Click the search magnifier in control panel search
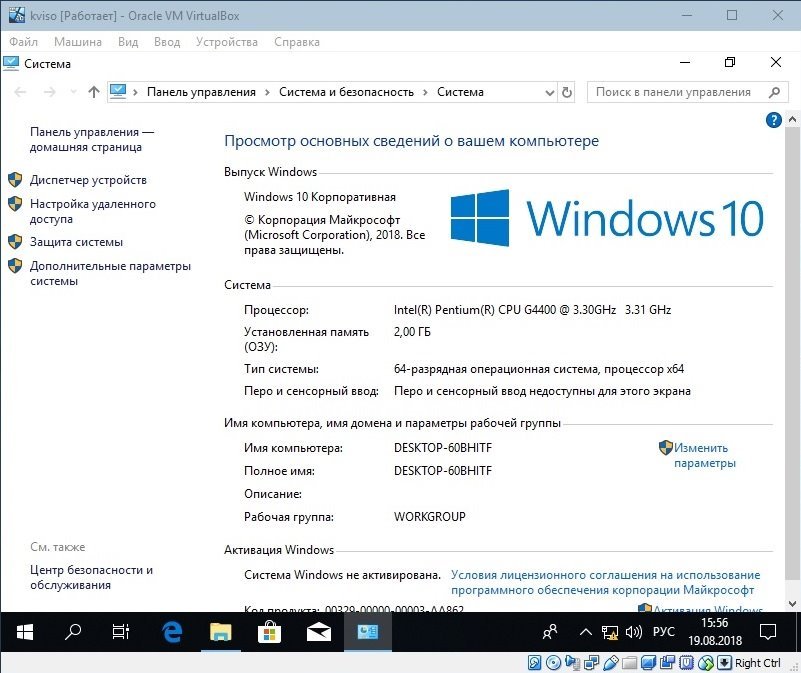Image resolution: width=801 pixels, height=673 pixels. (774, 92)
